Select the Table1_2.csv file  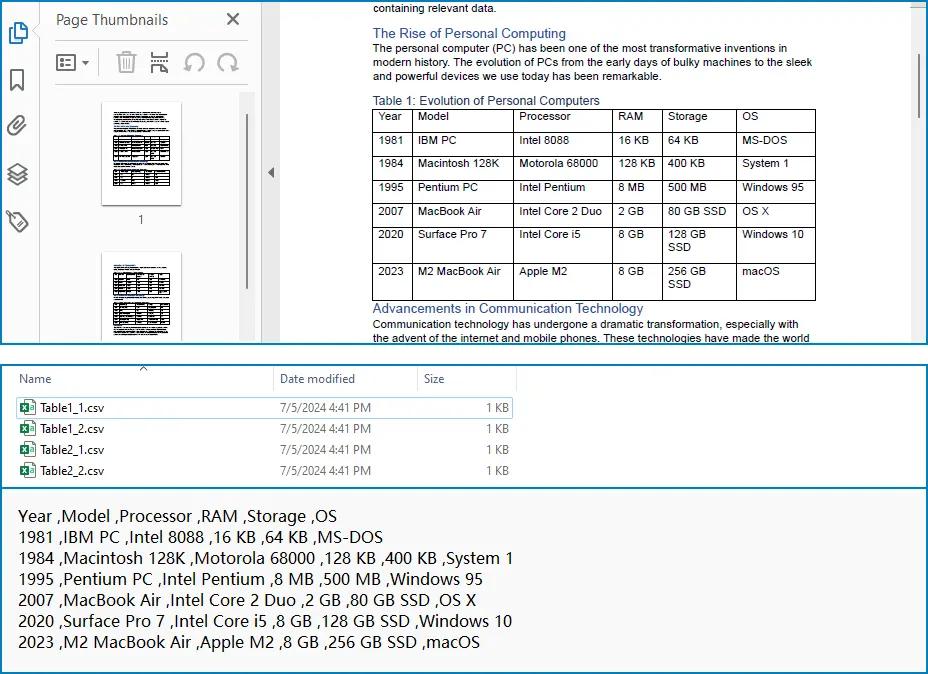click(264, 428)
